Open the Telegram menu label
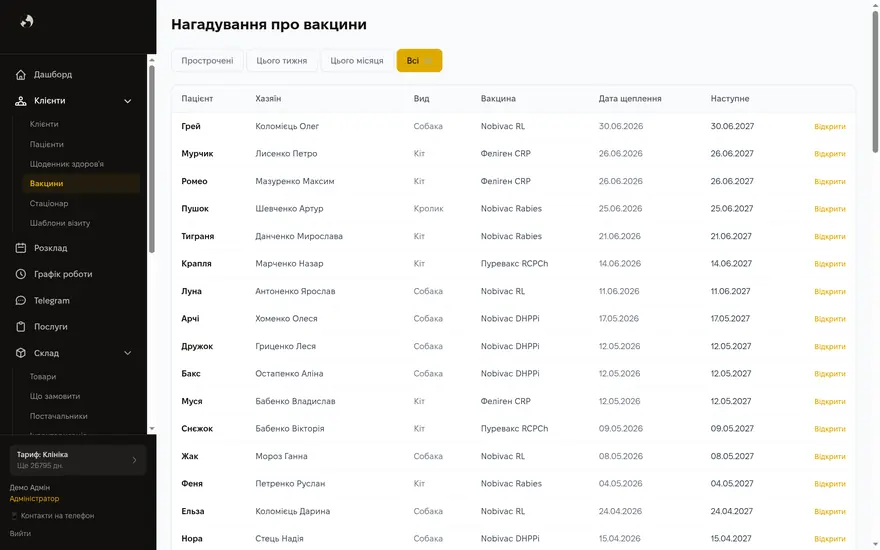 coord(52,301)
